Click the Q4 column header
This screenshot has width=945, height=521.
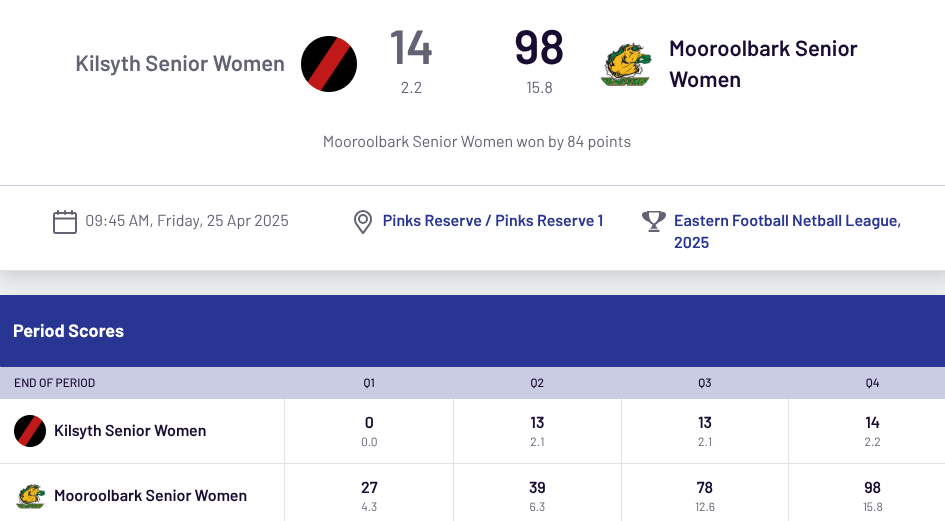click(x=873, y=383)
